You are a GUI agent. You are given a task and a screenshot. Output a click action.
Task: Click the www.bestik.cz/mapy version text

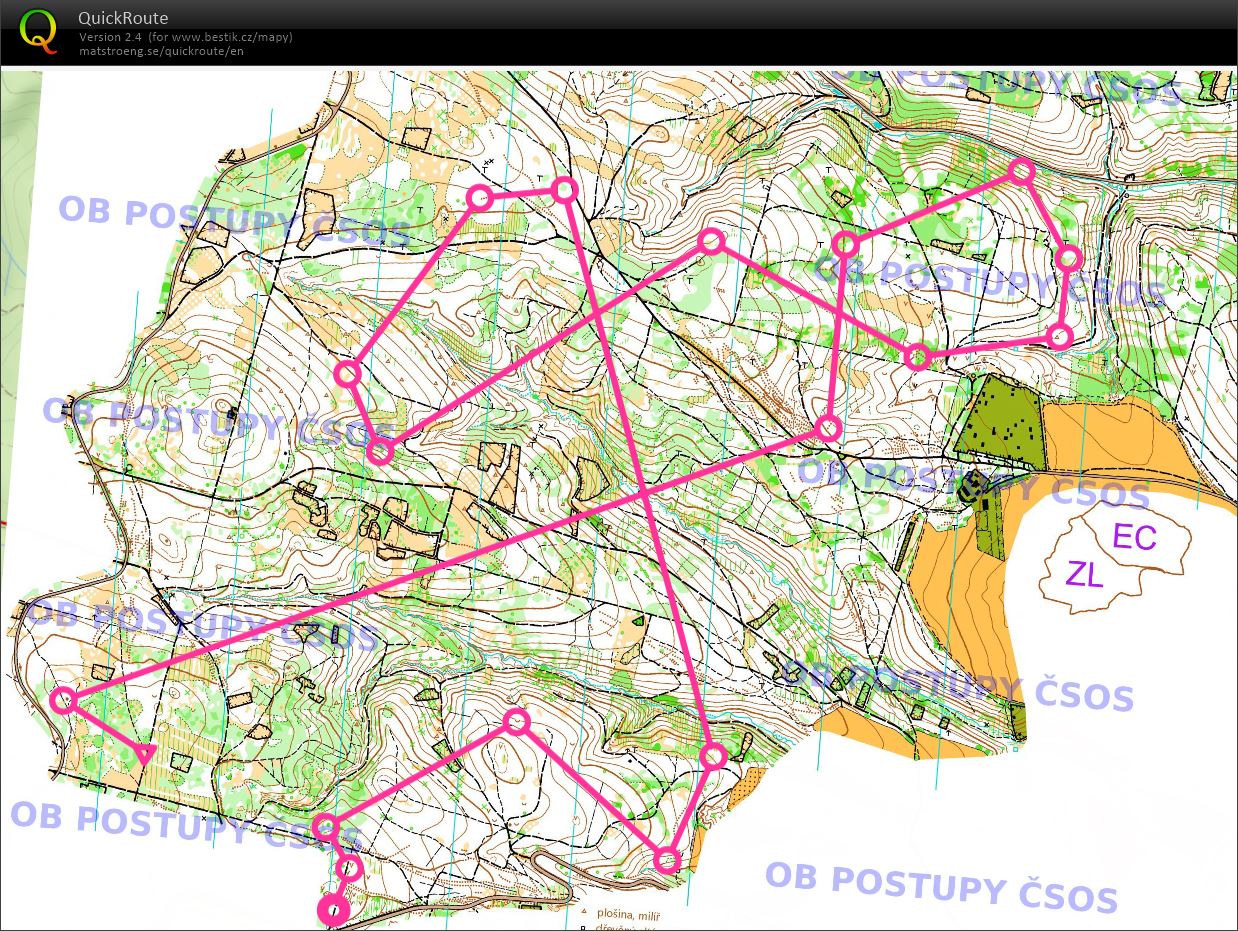(x=186, y=37)
